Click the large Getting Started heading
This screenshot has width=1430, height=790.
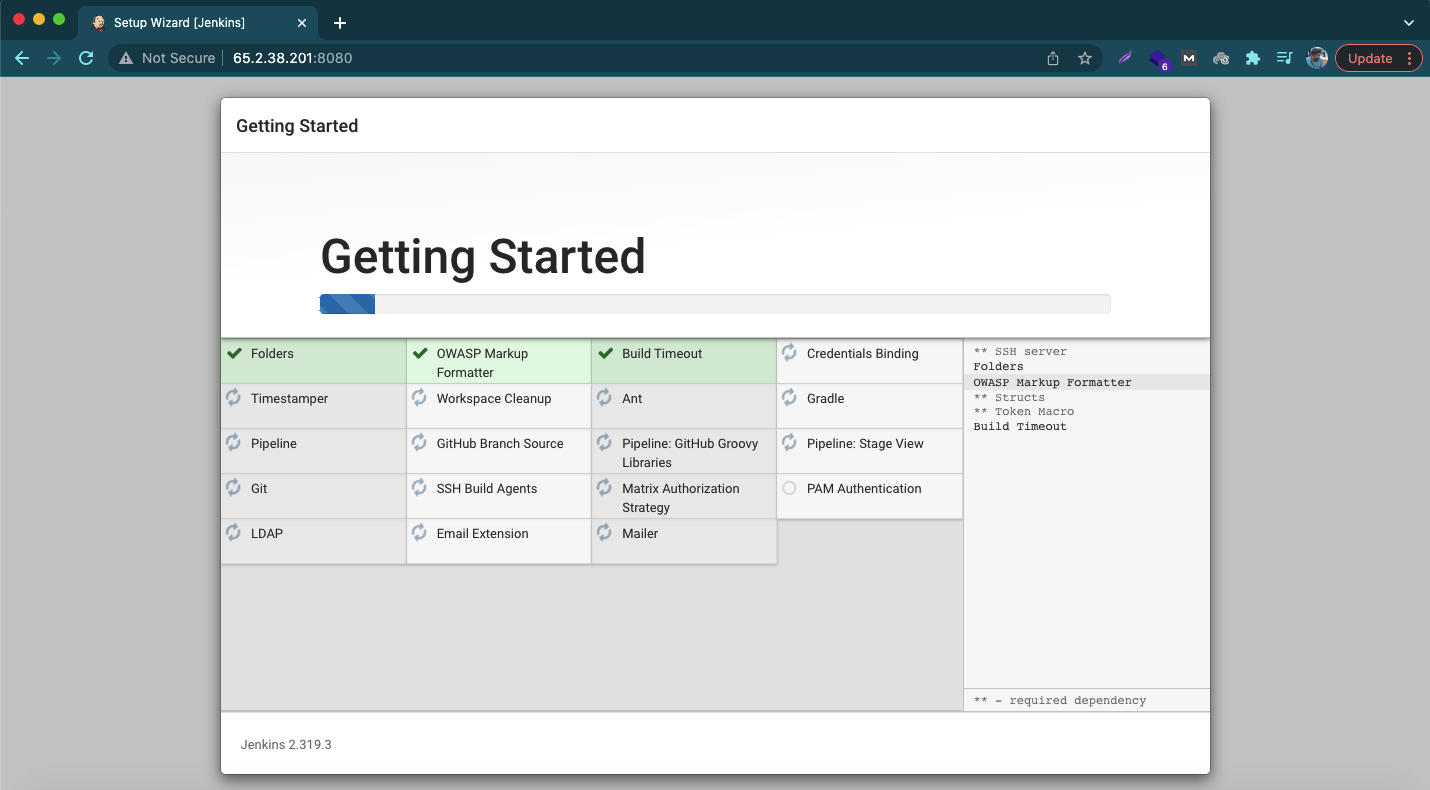[483, 257]
